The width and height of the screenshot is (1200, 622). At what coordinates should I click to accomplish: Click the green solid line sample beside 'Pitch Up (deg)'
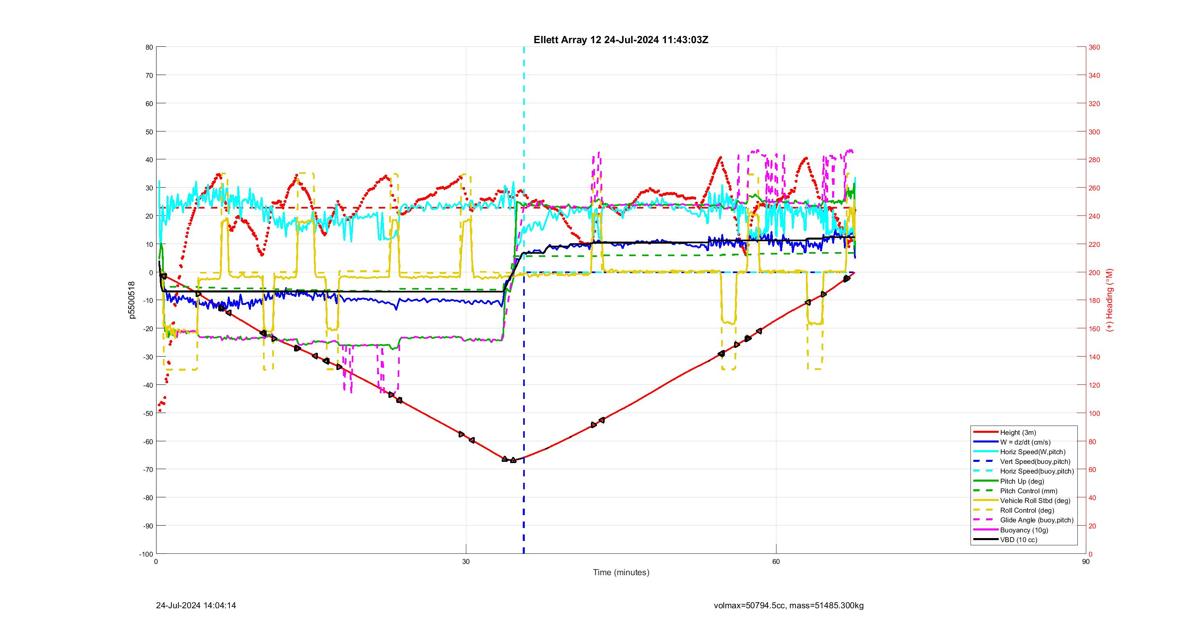pos(984,481)
